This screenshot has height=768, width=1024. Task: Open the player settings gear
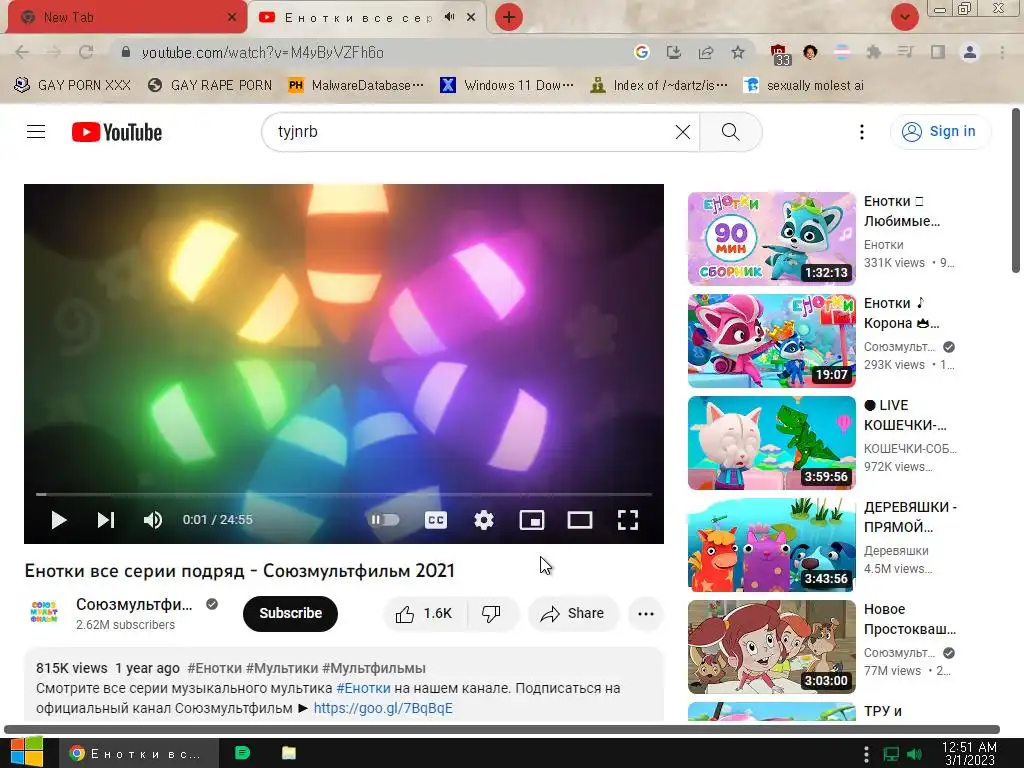484,520
